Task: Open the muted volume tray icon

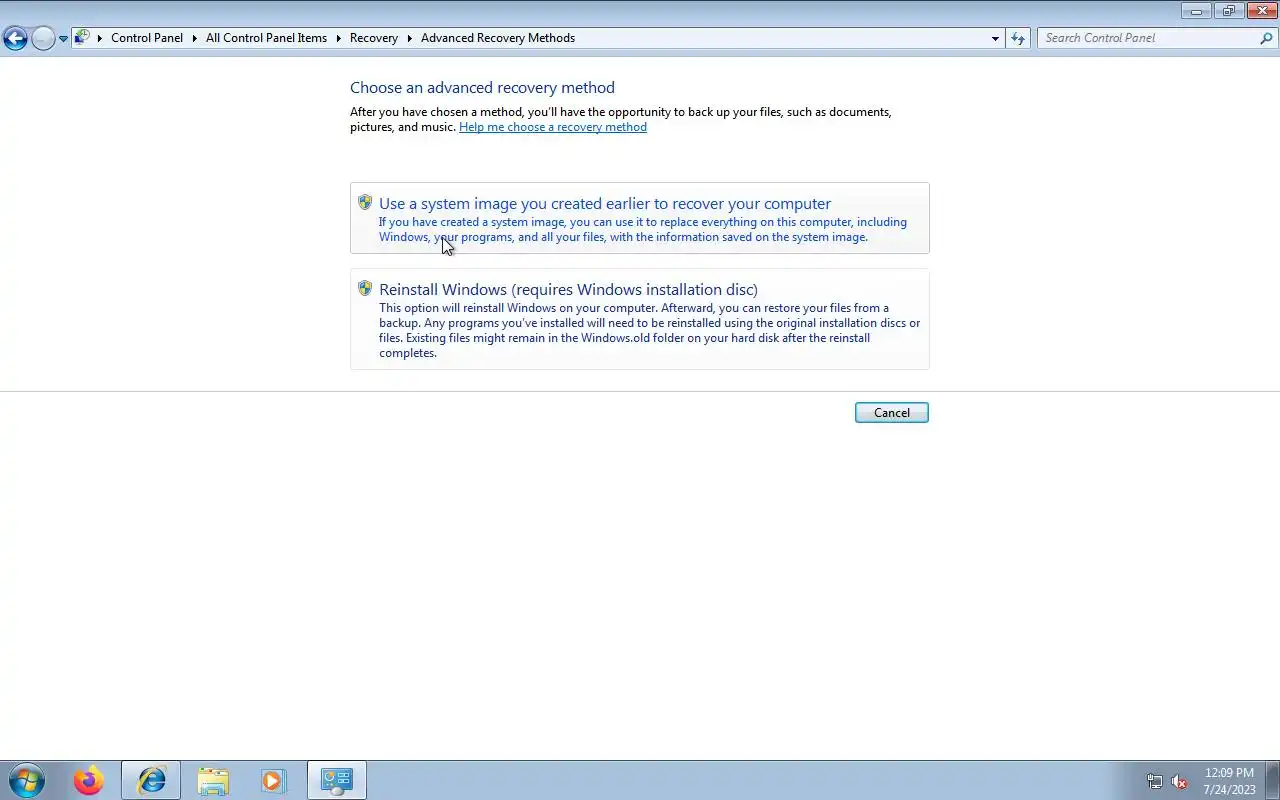Action: click(x=1180, y=782)
